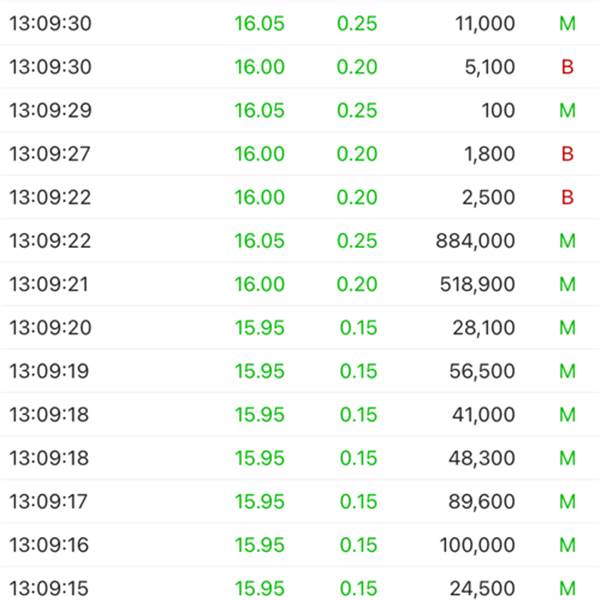
Task: Tap the red B marker for 1,800 shares
Action: click(567, 154)
